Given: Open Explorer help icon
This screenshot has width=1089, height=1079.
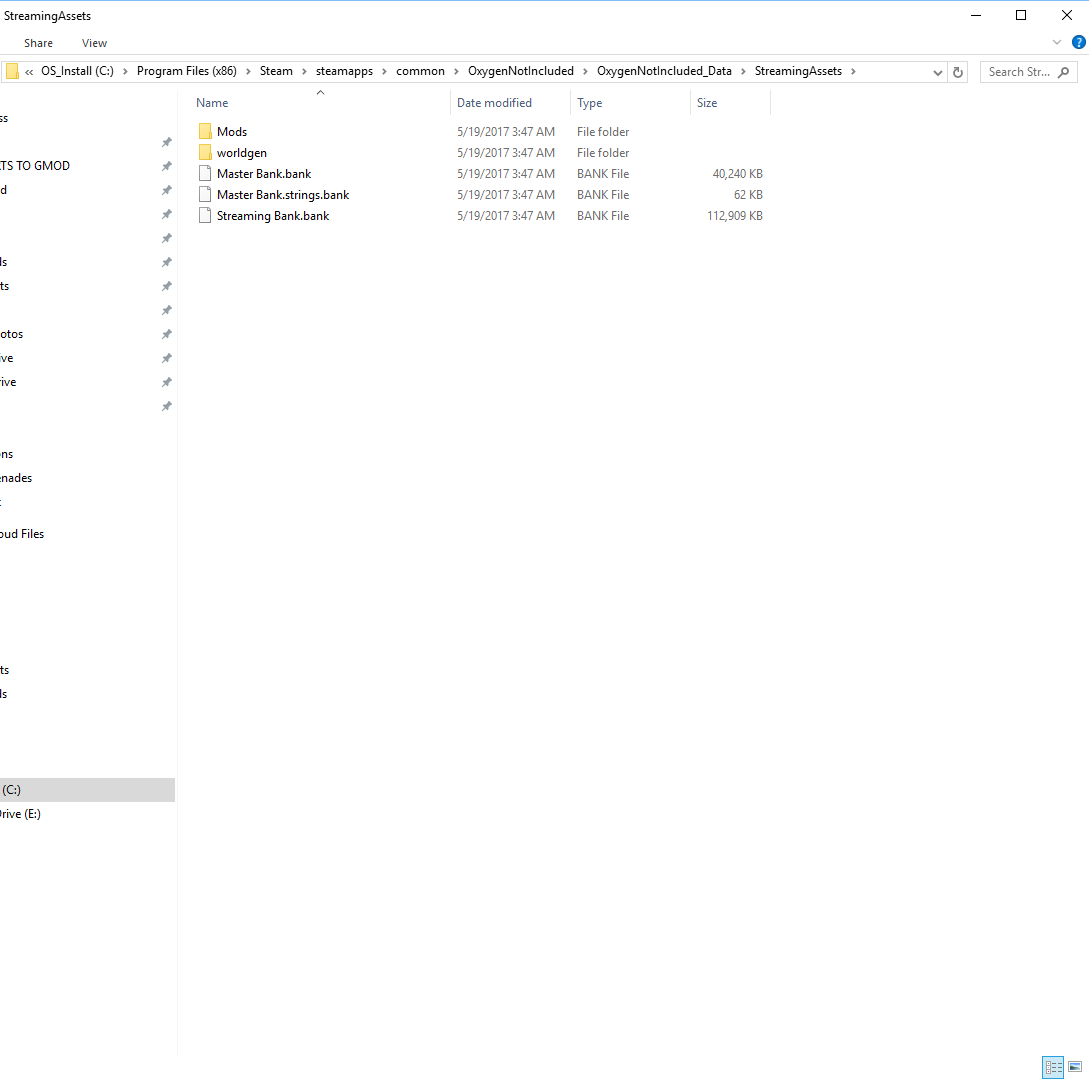Looking at the screenshot, I should click(x=1079, y=42).
